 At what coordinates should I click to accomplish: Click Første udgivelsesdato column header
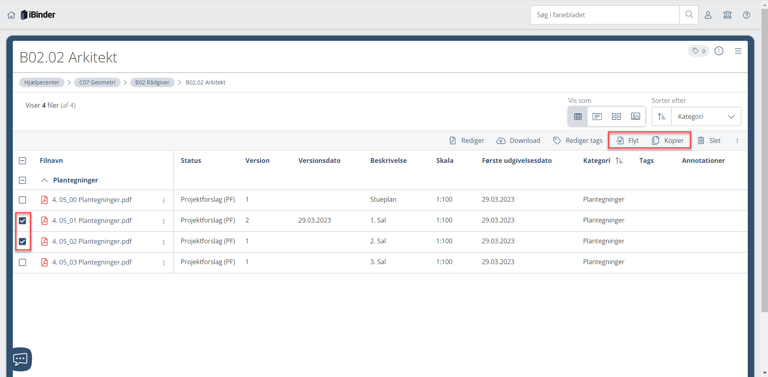pos(517,161)
